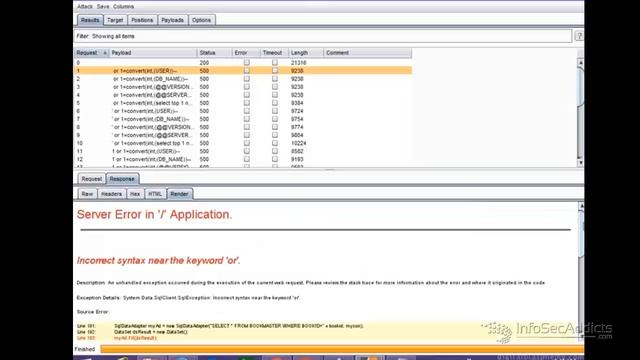Sort by the Status column header
640x360 pixels.
pos(214,53)
